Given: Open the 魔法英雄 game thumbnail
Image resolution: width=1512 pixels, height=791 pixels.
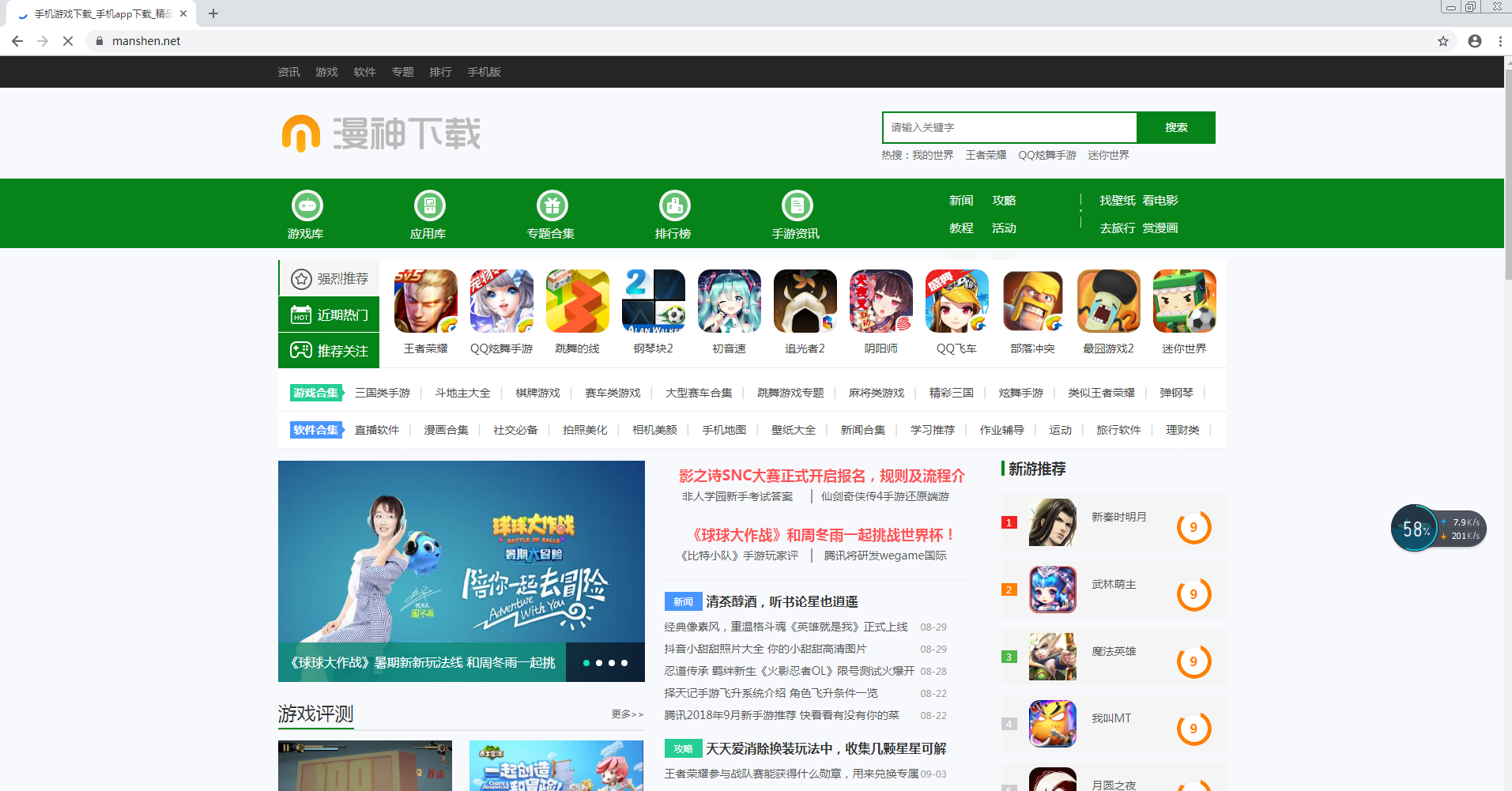Looking at the screenshot, I should click(x=1053, y=657).
